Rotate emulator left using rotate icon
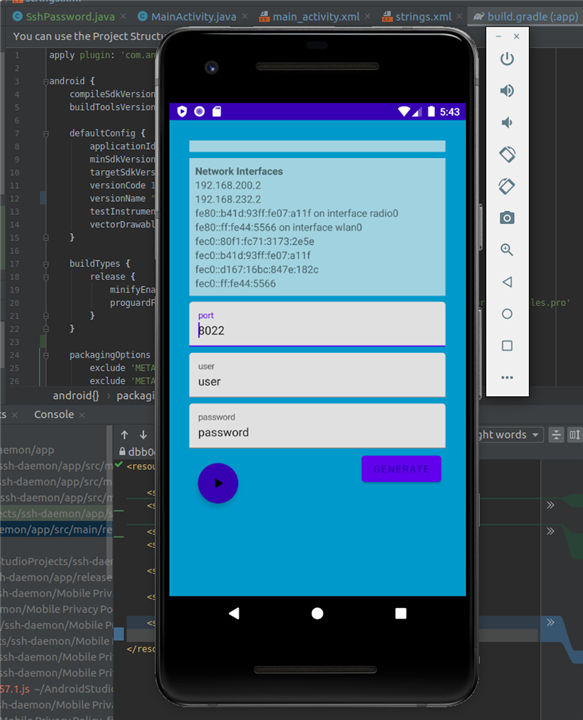583x720 pixels. 507,154
